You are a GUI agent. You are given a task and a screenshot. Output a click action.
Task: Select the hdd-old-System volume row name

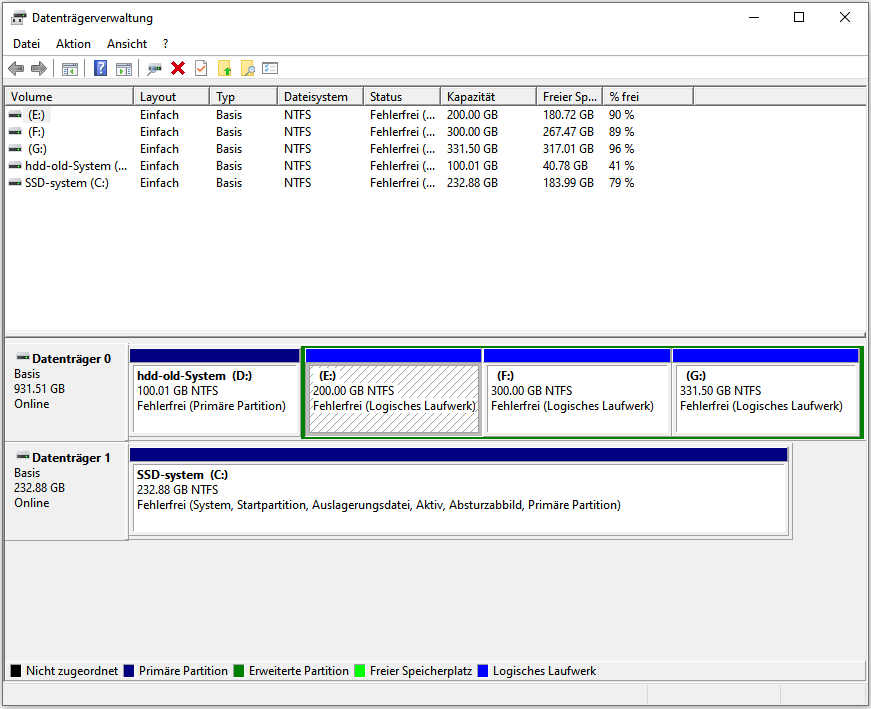click(x=76, y=166)
